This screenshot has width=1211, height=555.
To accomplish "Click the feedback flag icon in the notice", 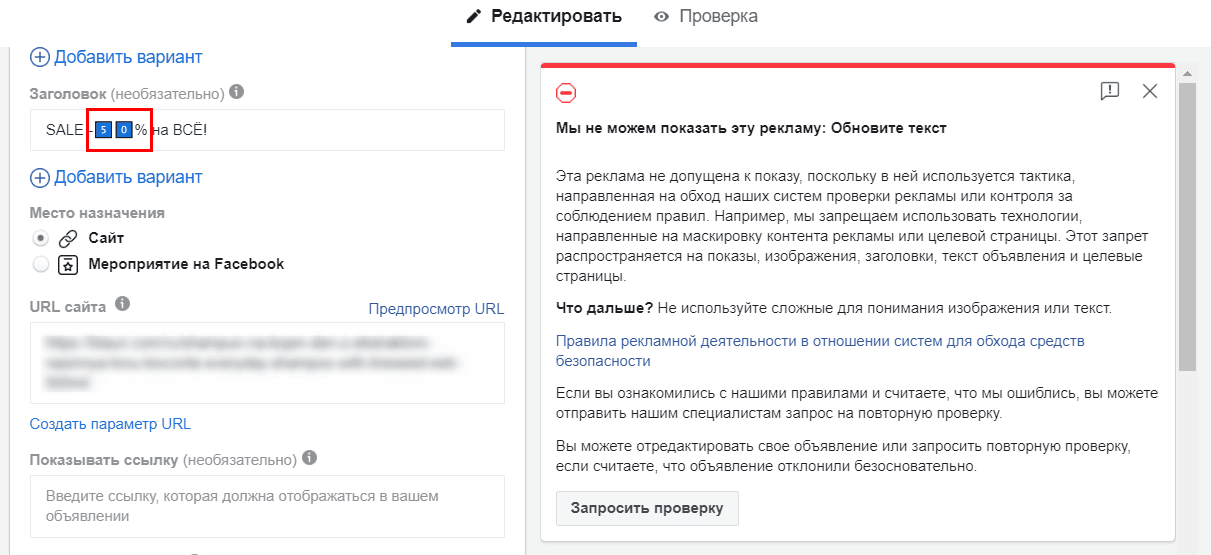I will [x=1109, y=91].
